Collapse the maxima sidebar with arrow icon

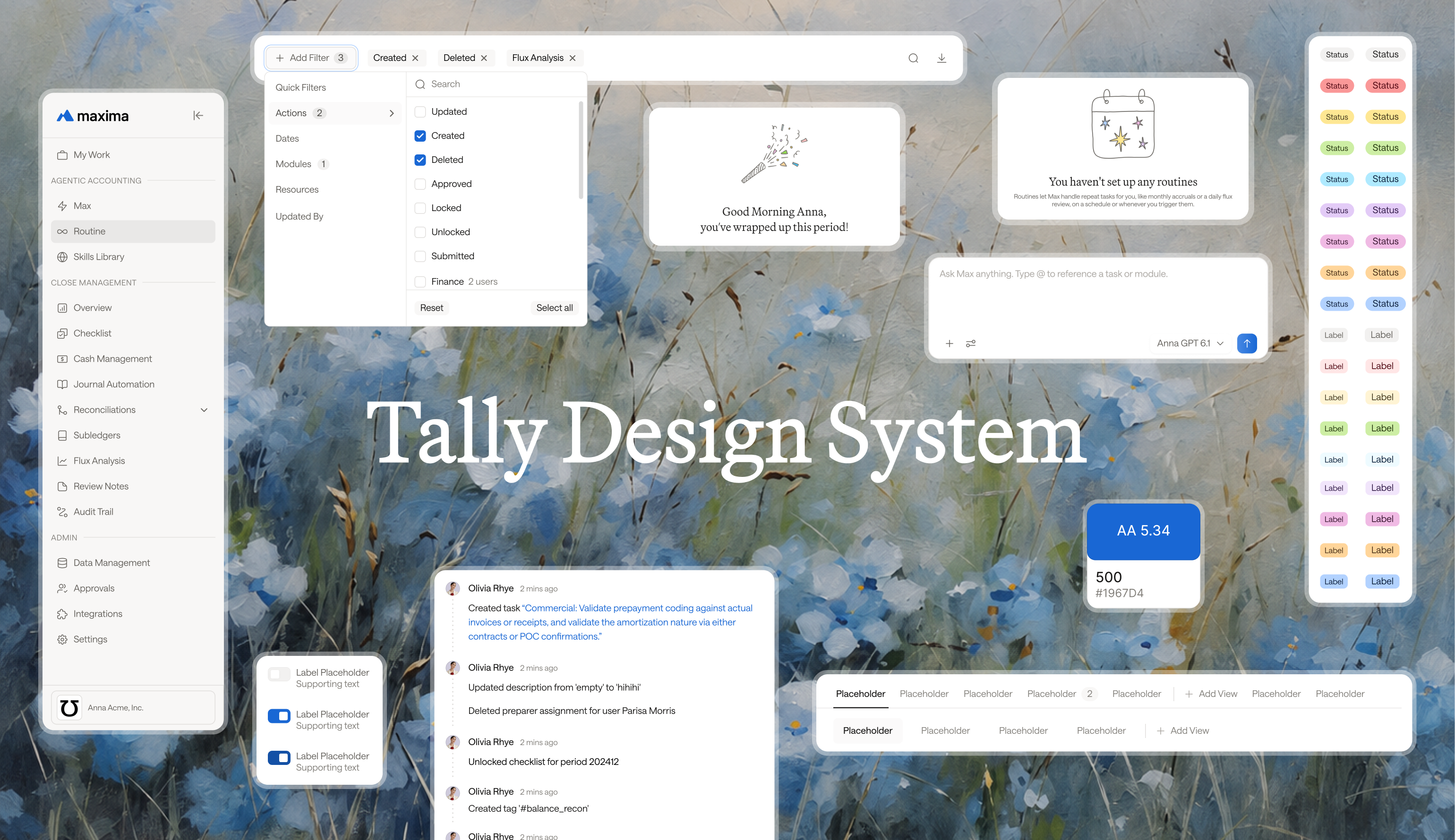198,115
